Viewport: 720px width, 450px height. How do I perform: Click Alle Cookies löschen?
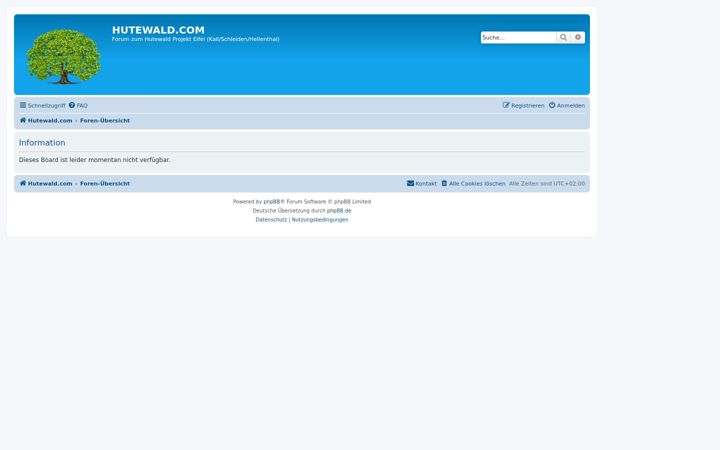473,184
